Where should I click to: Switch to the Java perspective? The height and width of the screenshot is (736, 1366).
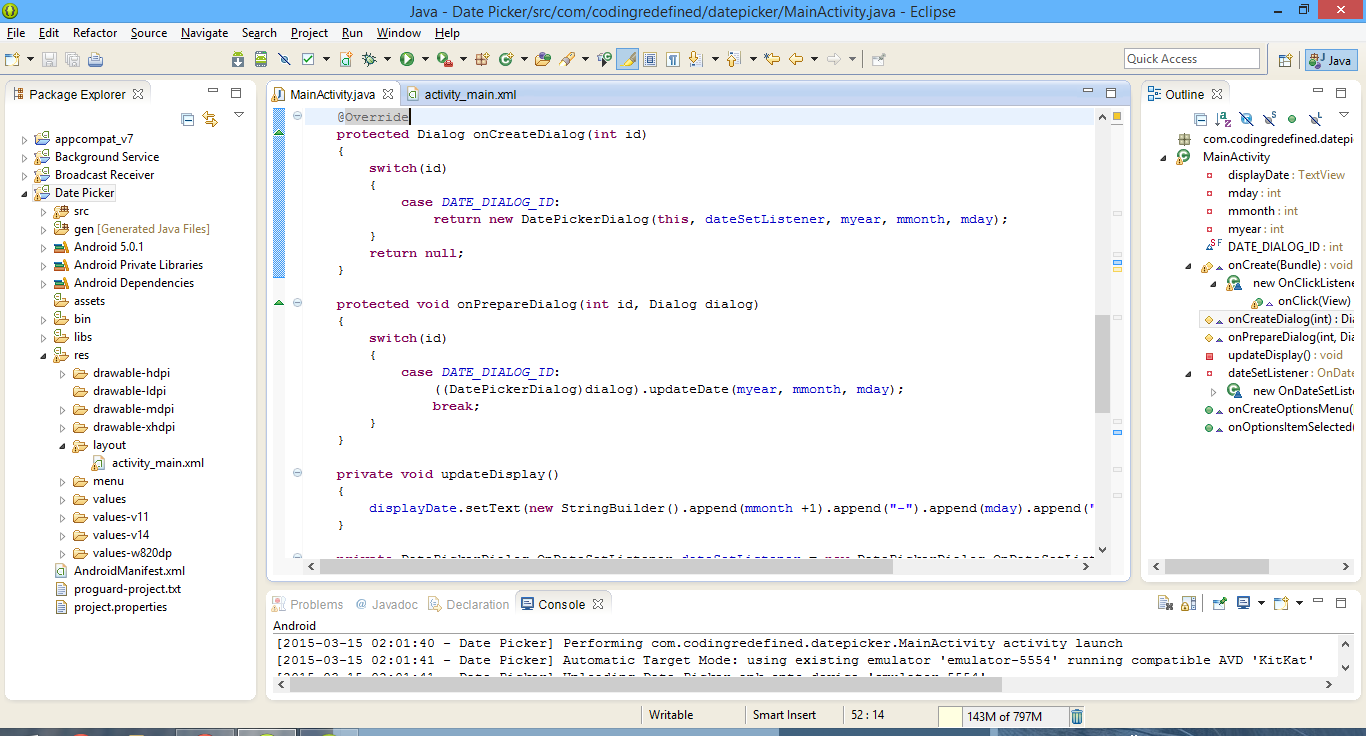point(1330,60)
